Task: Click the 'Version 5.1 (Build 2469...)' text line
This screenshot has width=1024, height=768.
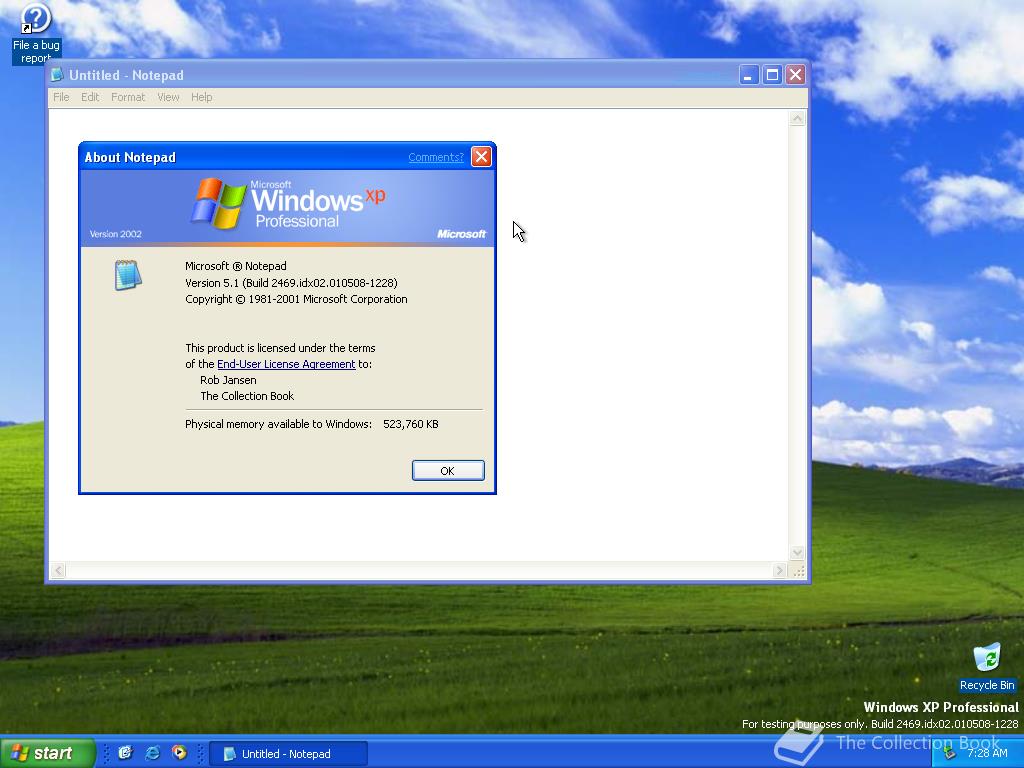Action: 291,283
